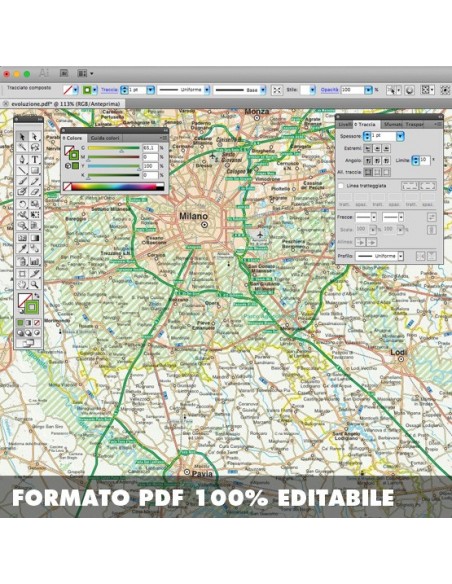
Task: Select the Artboard tool
Action: point(22,274)
